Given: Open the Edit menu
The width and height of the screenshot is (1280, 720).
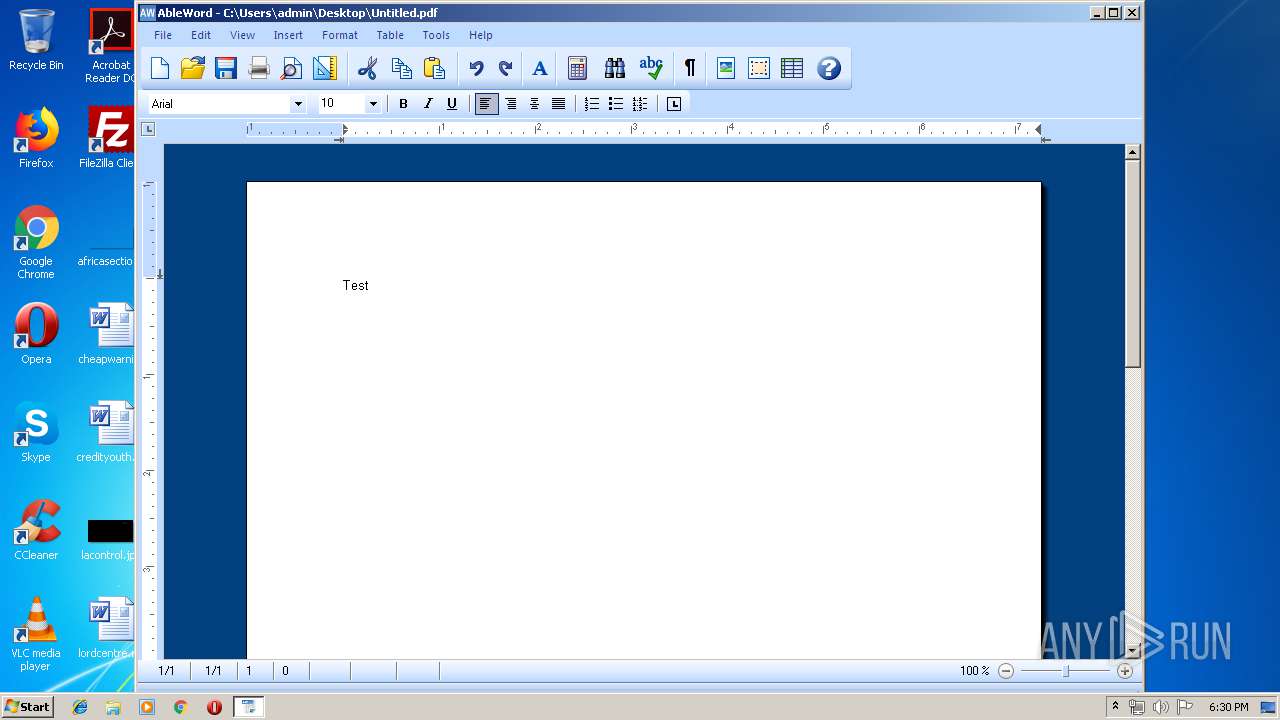Looking at the screenshot, I should 201,35.
